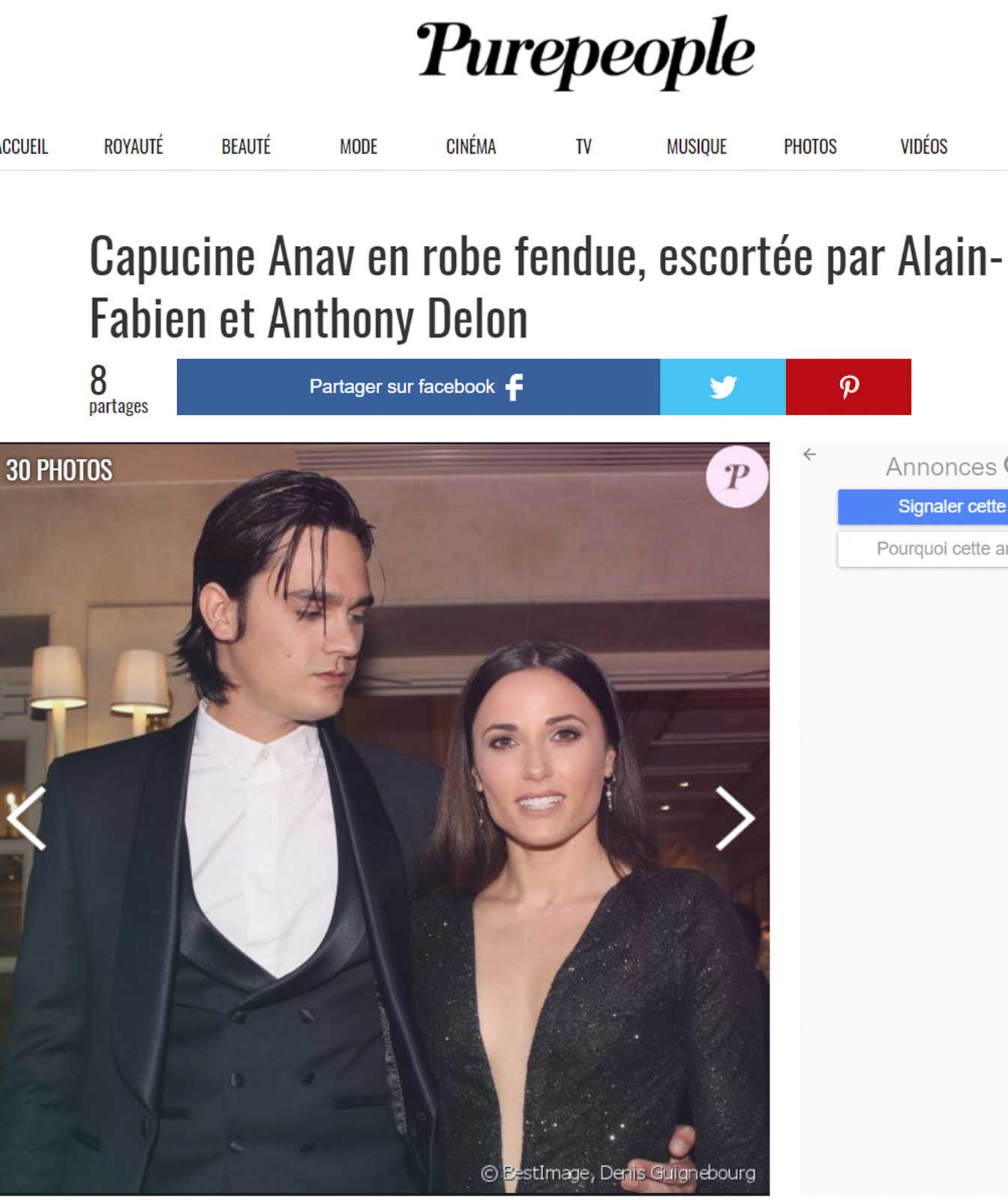Go to previous photo with left arrow
The image size is (1008, 1200).
[26, 818]
